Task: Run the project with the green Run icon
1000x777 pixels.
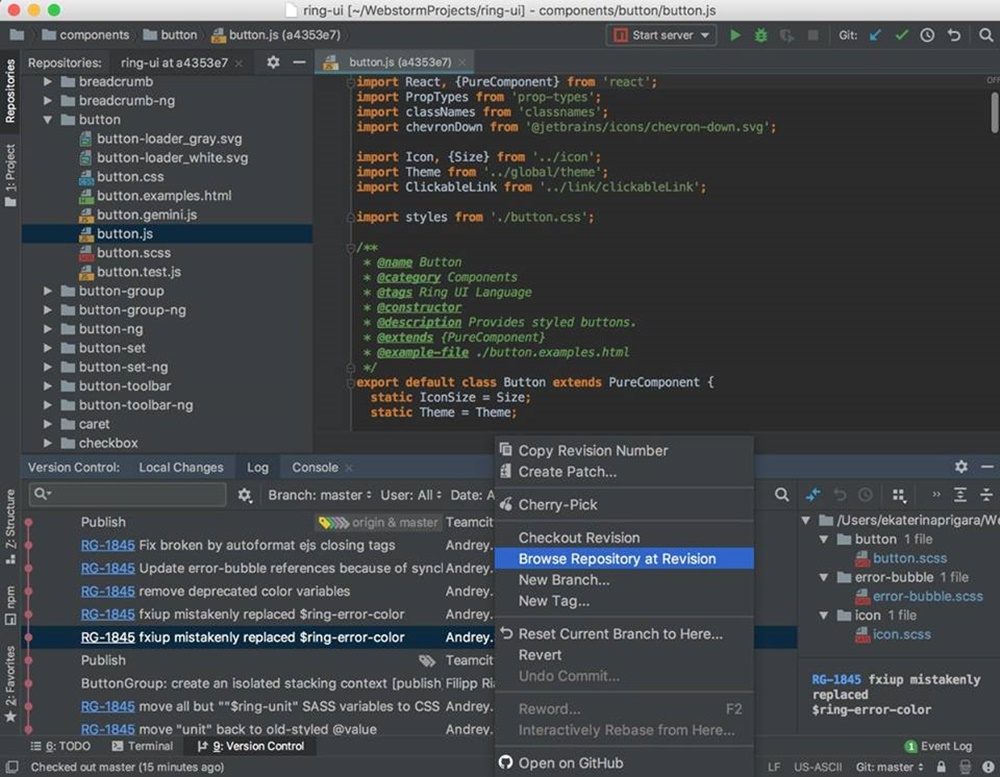Action: [x=735, y=34]
